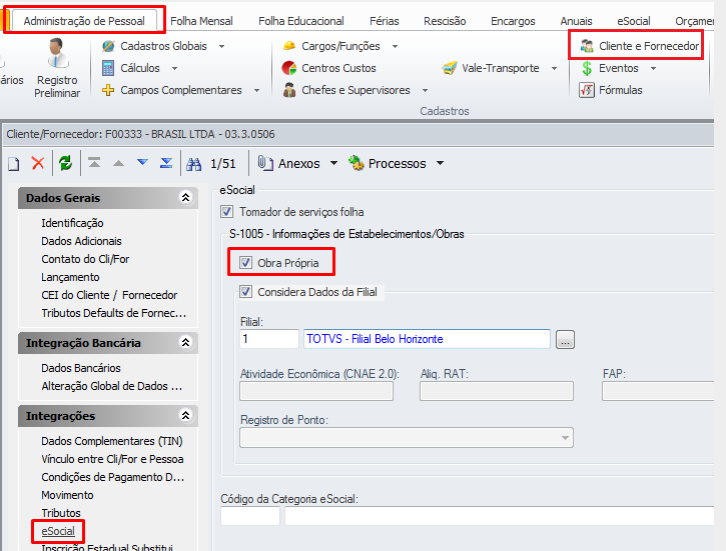Image resolution: width=726 pixels, height=551 pixels.
Task: Collapse the Integração Bancária panel
Action: tap(186, 343)
